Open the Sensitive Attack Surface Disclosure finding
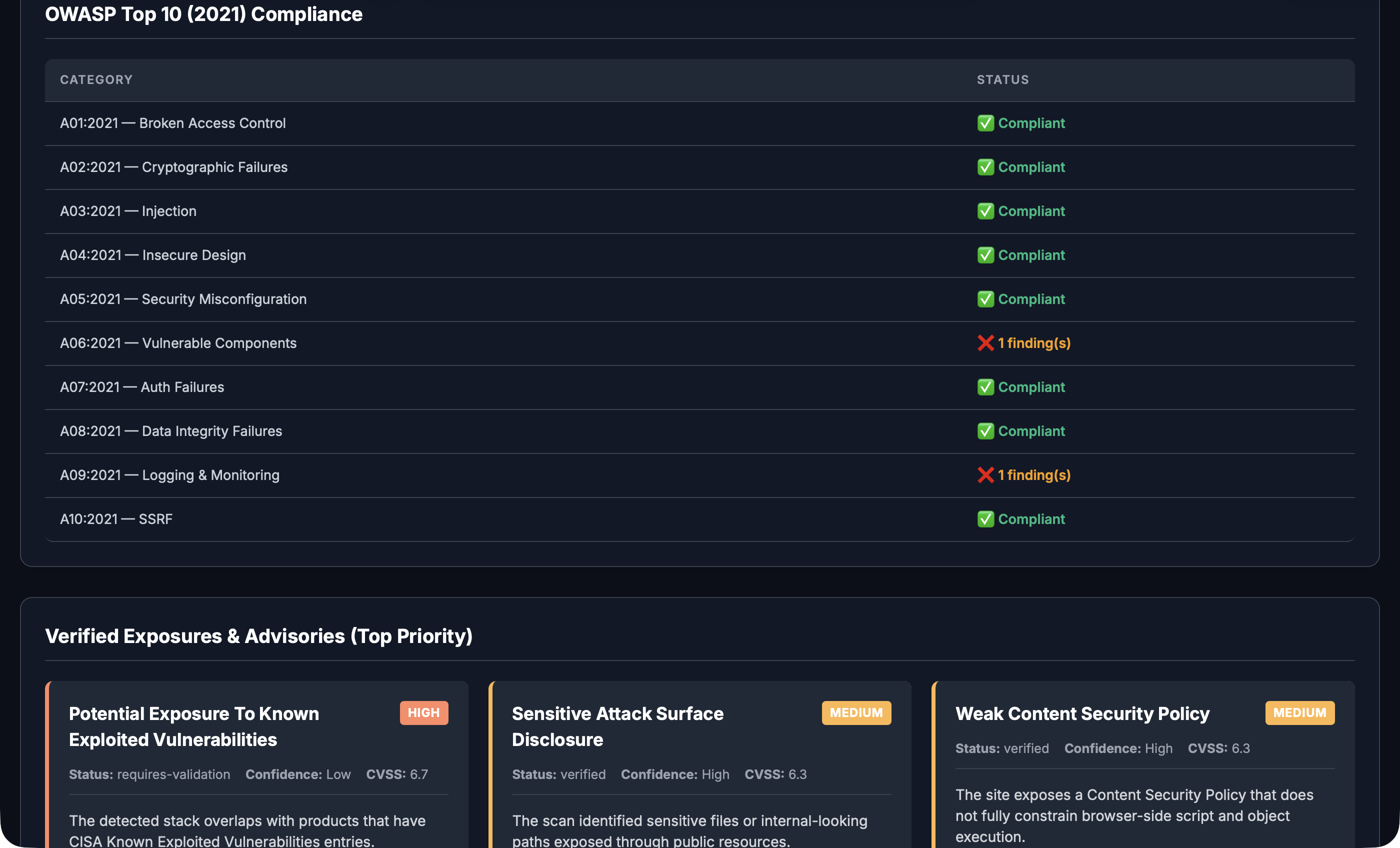 pos(700,764)
